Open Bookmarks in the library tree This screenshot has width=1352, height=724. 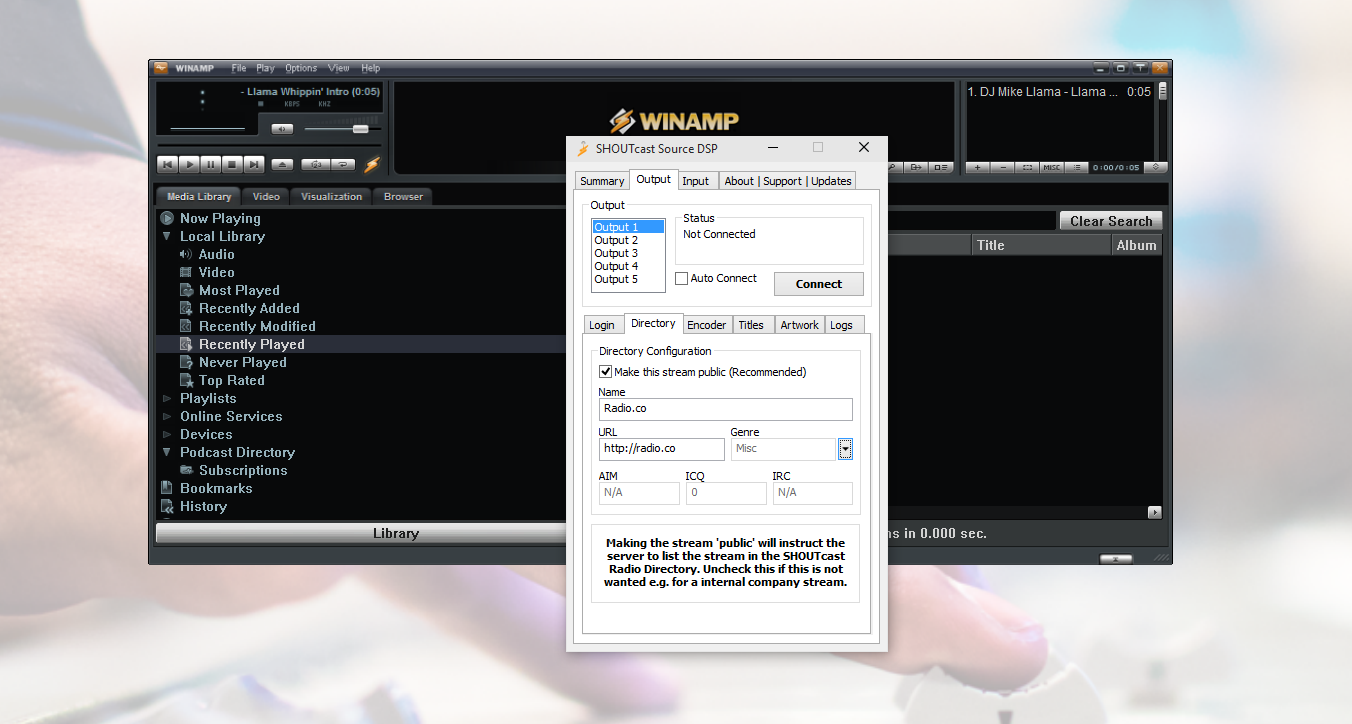[216, 488]
